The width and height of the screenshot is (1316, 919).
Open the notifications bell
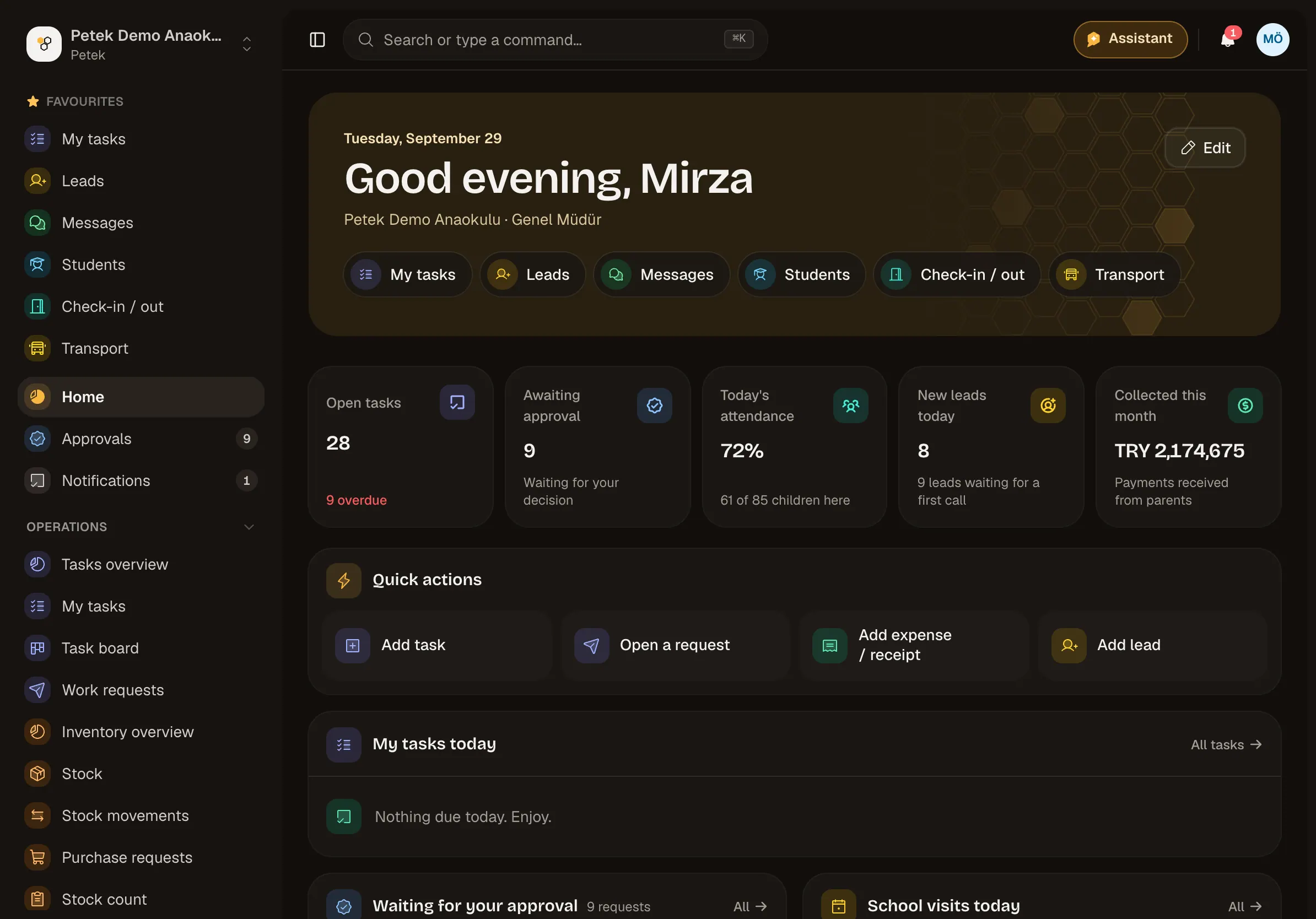tap(1227, 40)
